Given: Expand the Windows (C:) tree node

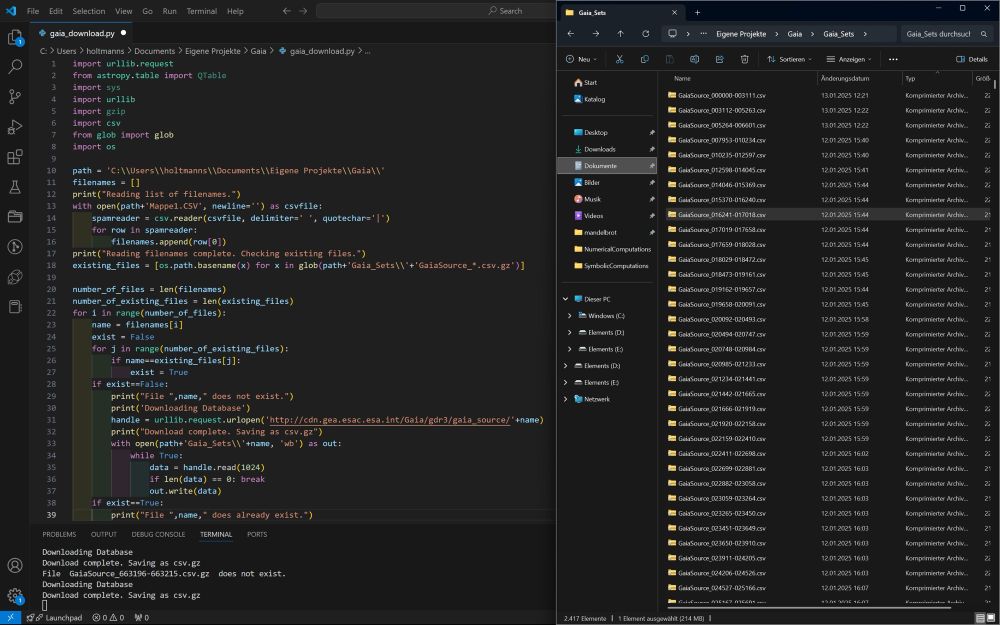Looking at the screenshot, I should point(570,316).
